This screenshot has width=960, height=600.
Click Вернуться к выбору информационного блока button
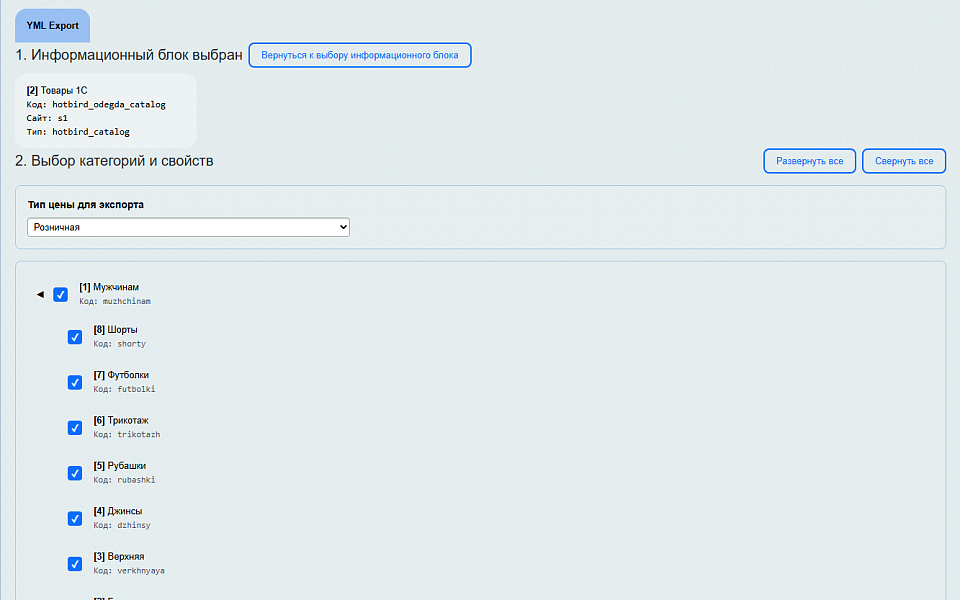[x=359, y=55]
